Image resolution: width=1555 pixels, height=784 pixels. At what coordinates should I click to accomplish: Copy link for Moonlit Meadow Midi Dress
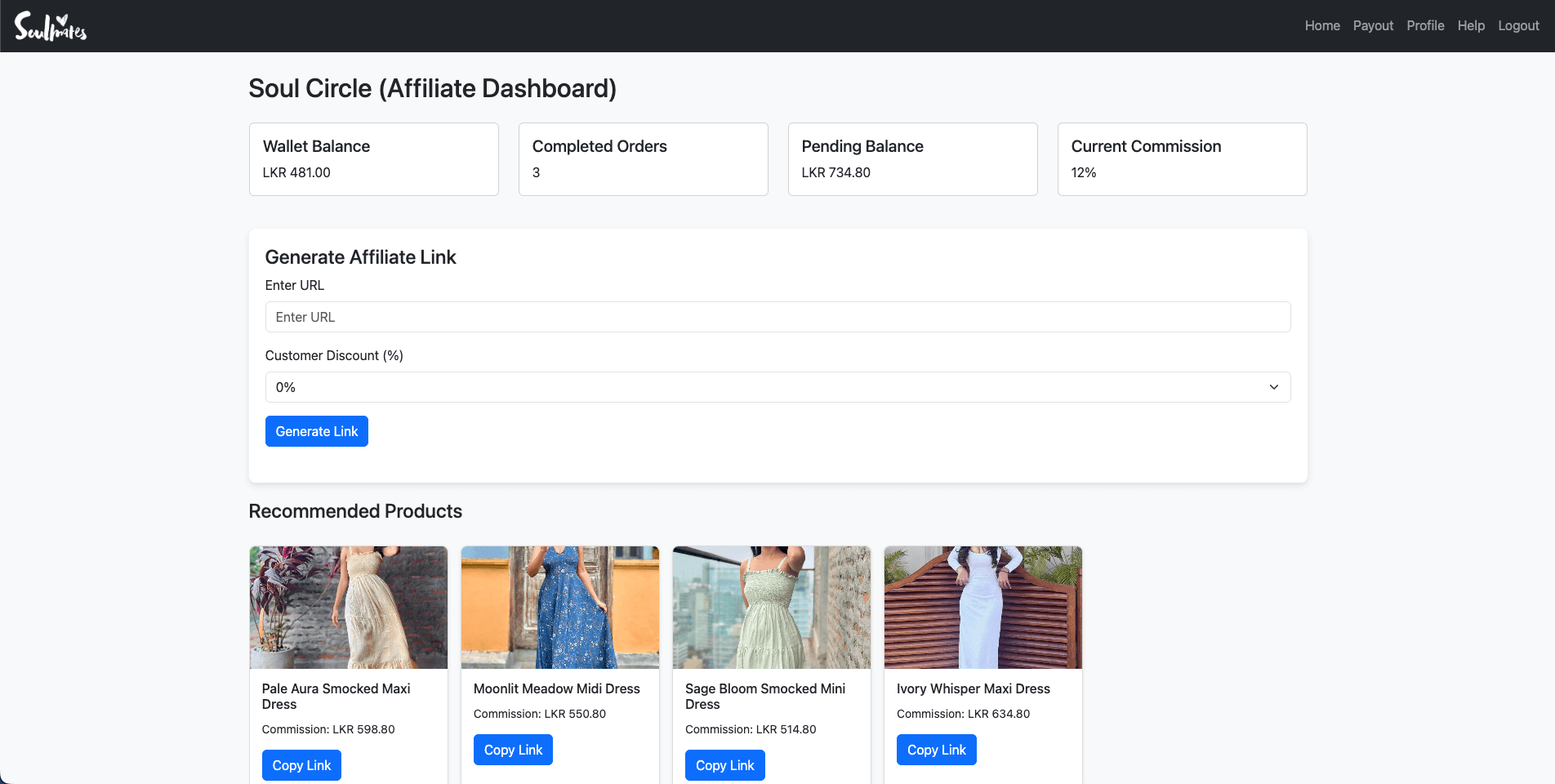coord(513,750)
